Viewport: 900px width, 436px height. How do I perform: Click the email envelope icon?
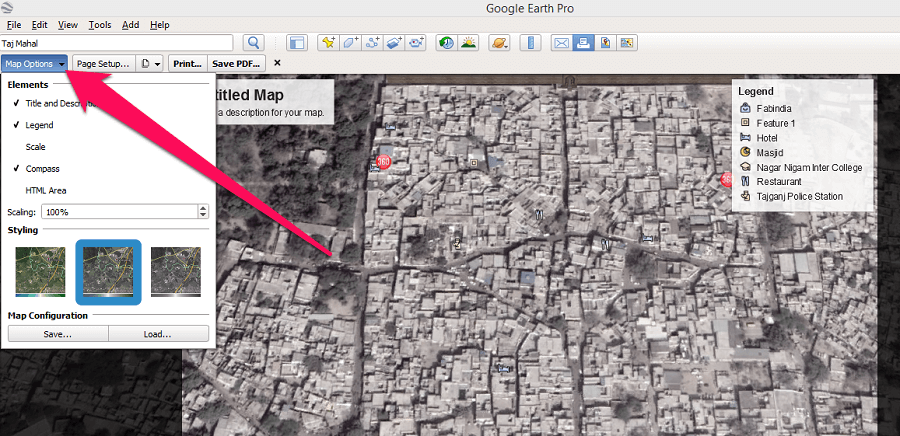(x=561, y=43)
